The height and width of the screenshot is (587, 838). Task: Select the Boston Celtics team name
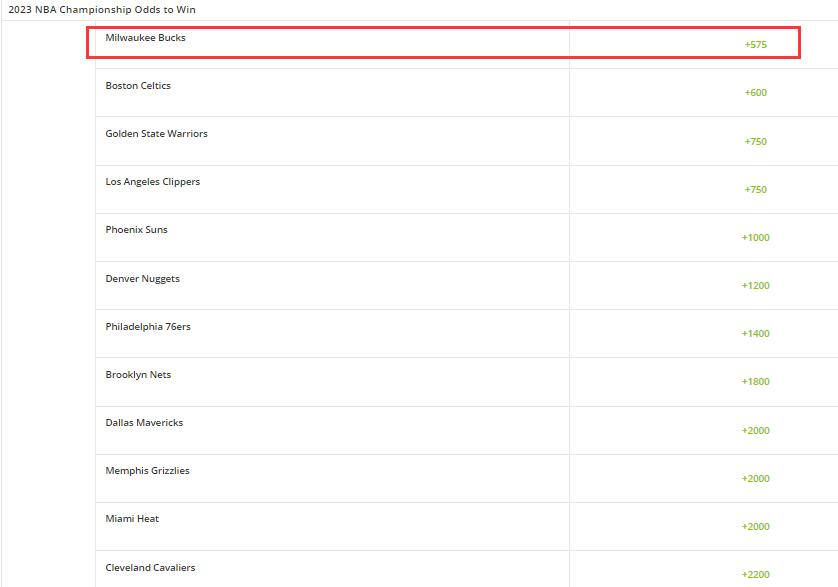tap(138, 86)
